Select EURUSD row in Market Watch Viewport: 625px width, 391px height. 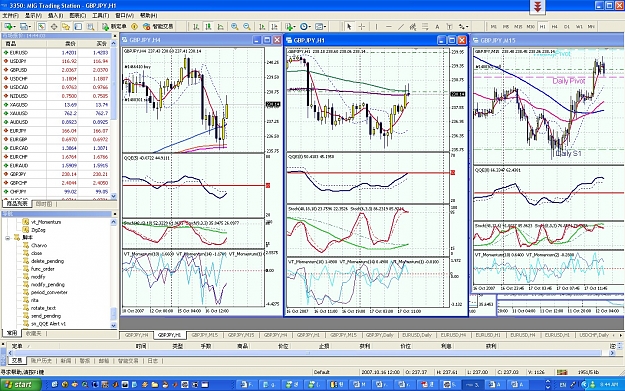coord(56,52)
